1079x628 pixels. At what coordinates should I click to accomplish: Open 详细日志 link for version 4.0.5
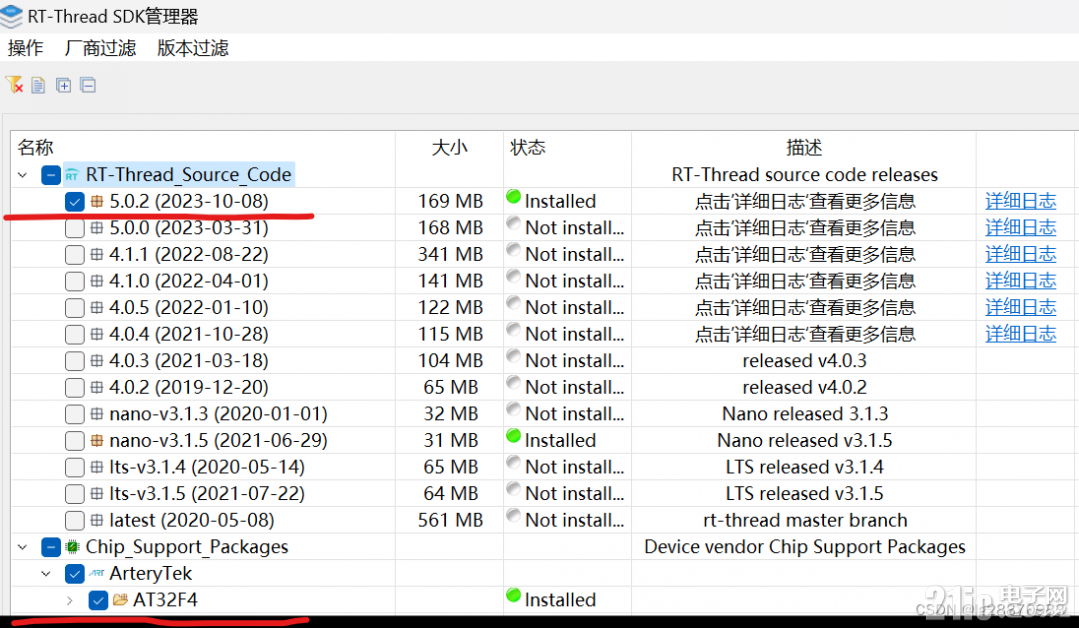coord(1021,307)
